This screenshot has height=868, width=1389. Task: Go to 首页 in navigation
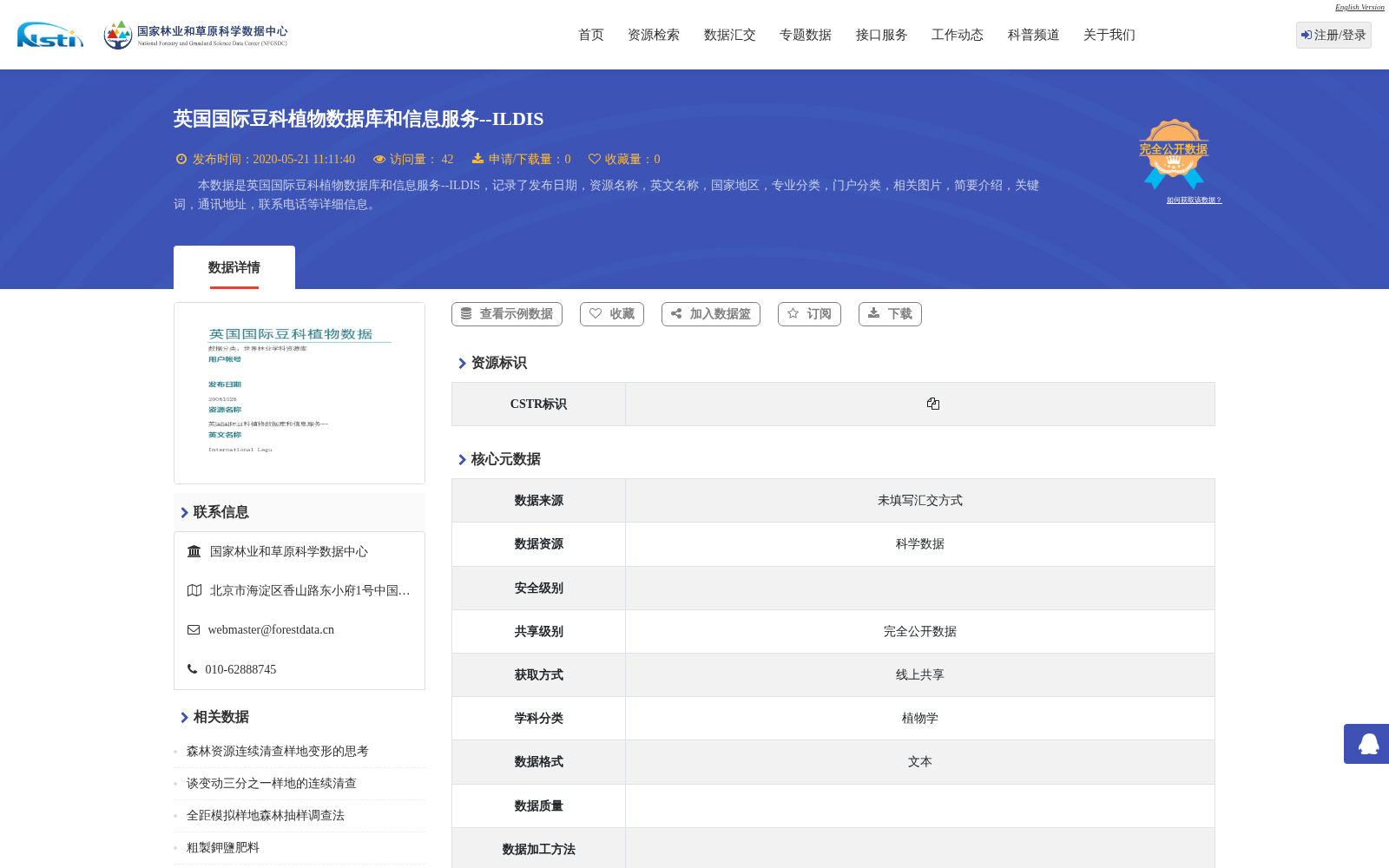[591, 35]
